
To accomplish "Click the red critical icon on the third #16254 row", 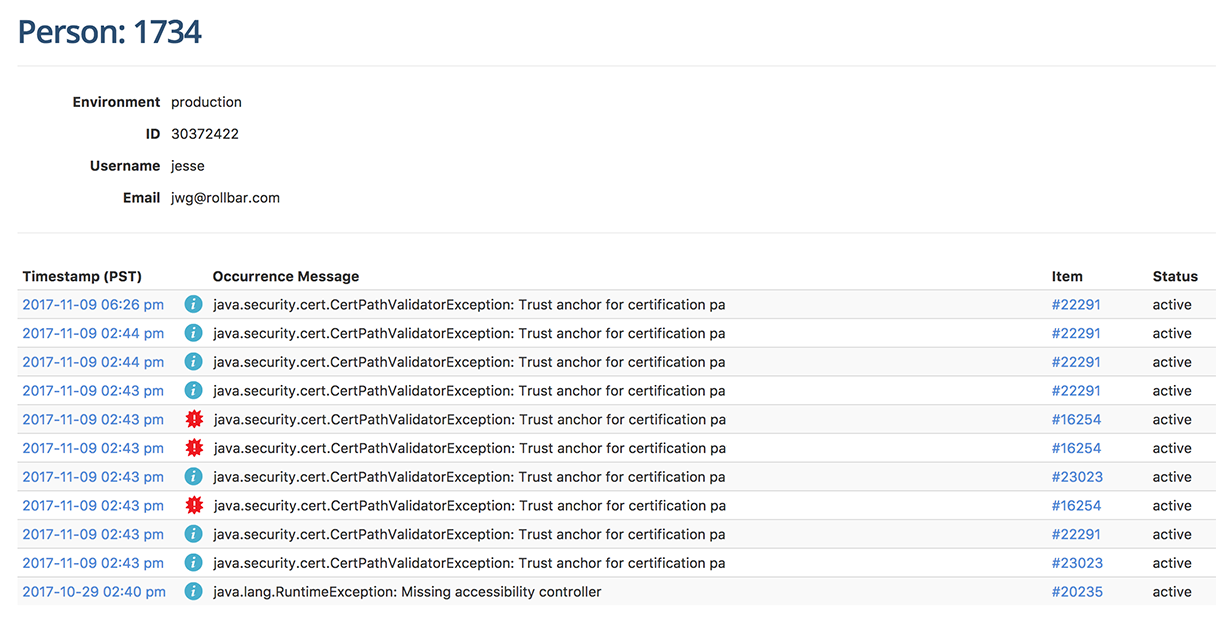I will tap(193, 505).
